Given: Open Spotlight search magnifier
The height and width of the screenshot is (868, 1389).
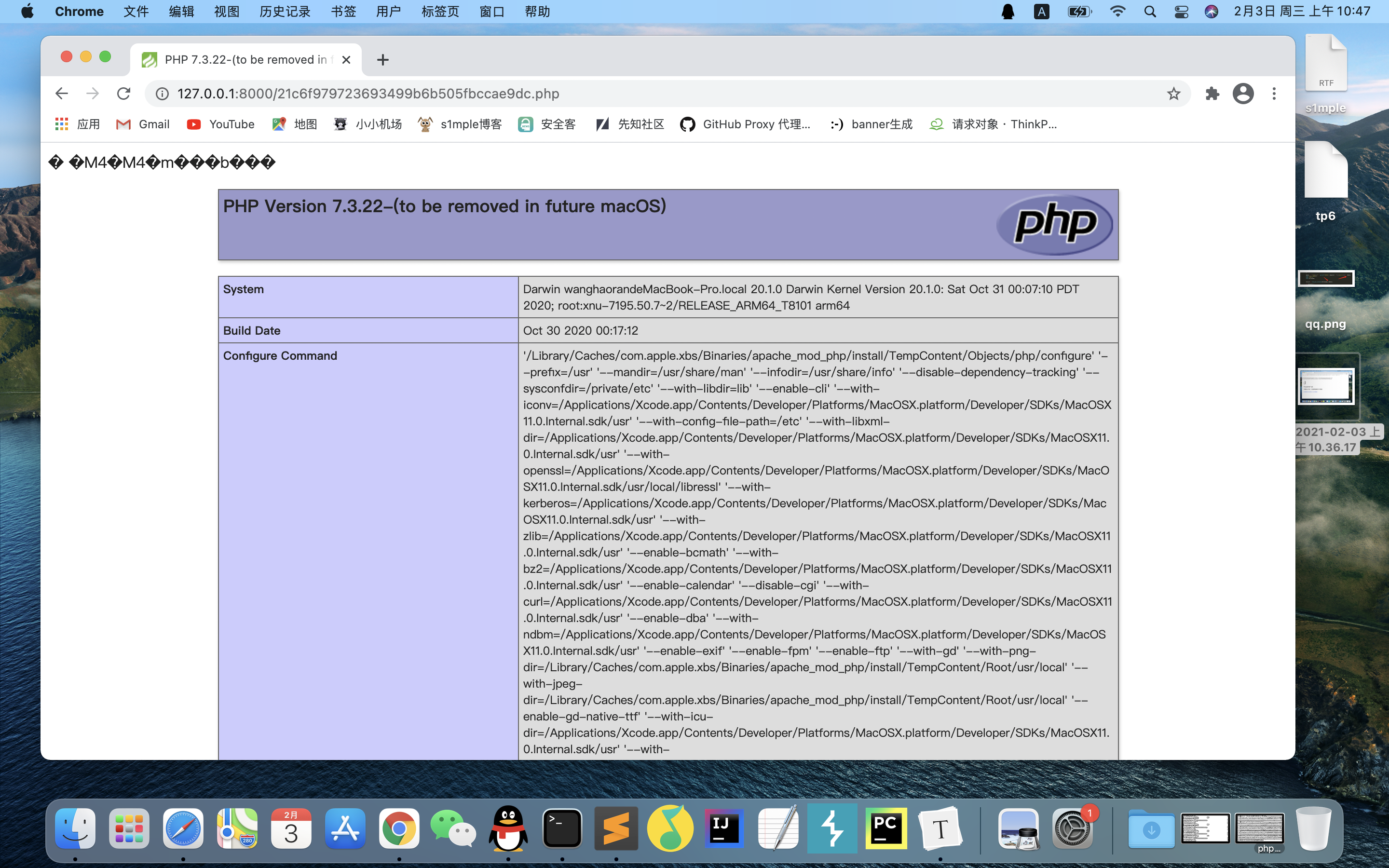Looking at the screenshot, I should point(1150,12).
